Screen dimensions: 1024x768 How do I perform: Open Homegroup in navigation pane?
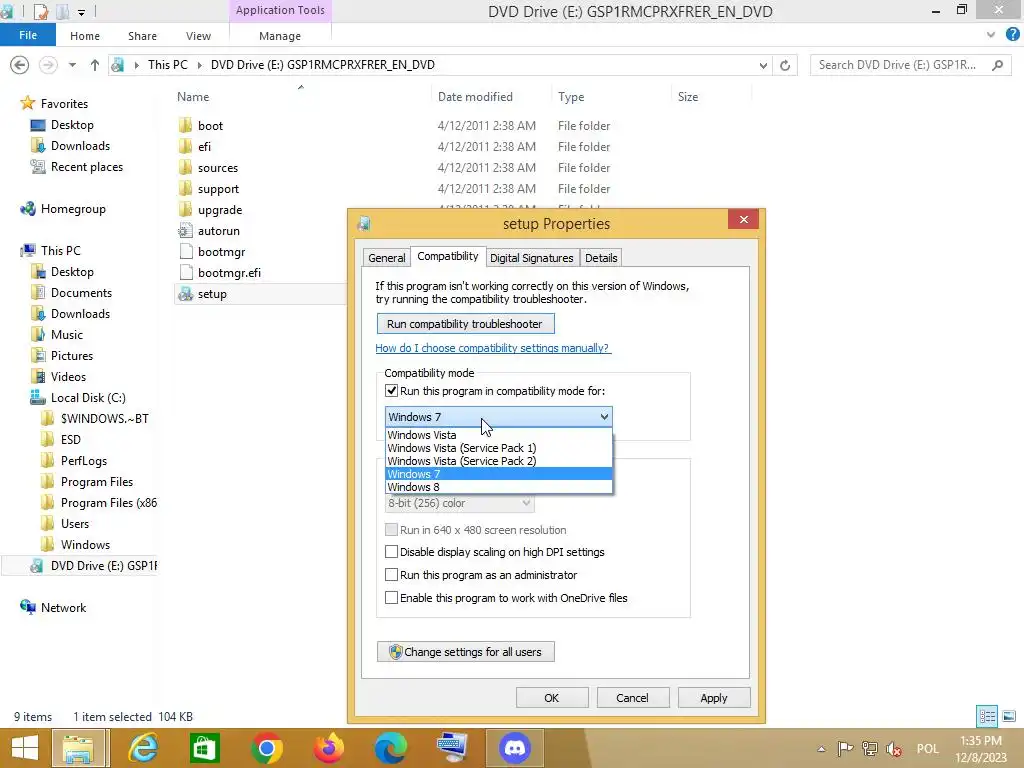click(x=72, y=209)
